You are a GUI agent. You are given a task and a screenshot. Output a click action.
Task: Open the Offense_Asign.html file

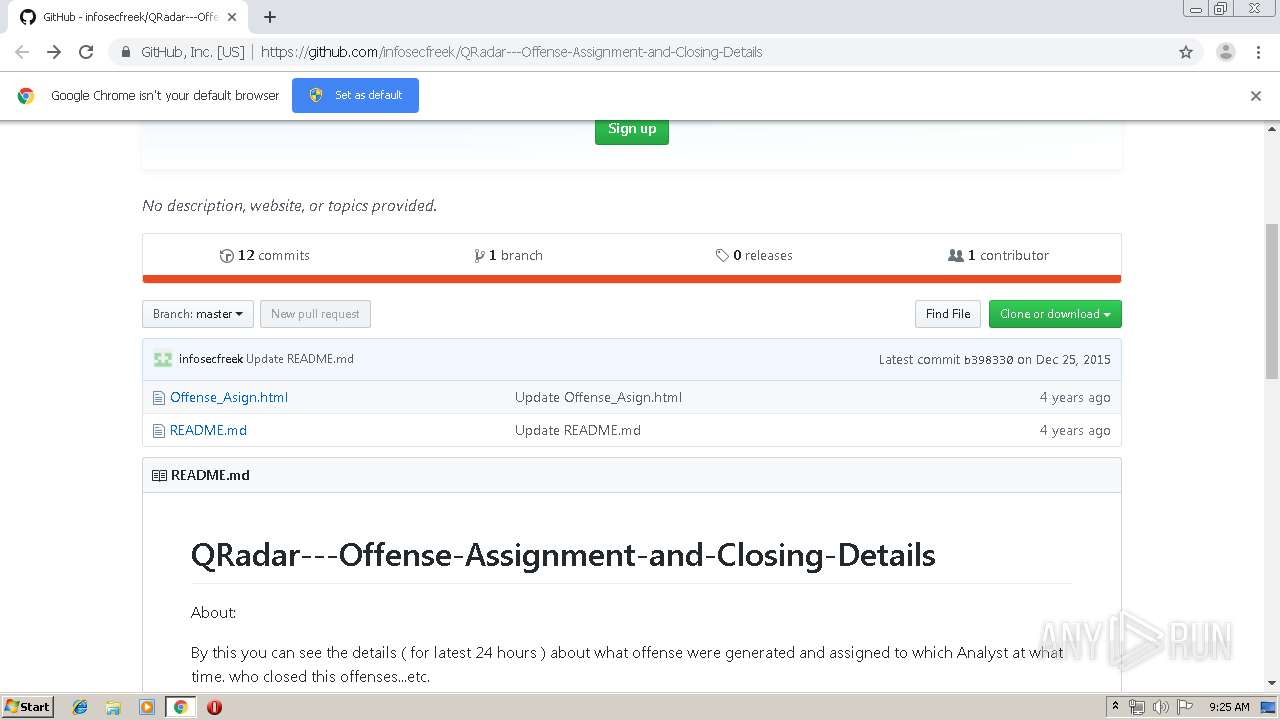click(x=229, y=397)
